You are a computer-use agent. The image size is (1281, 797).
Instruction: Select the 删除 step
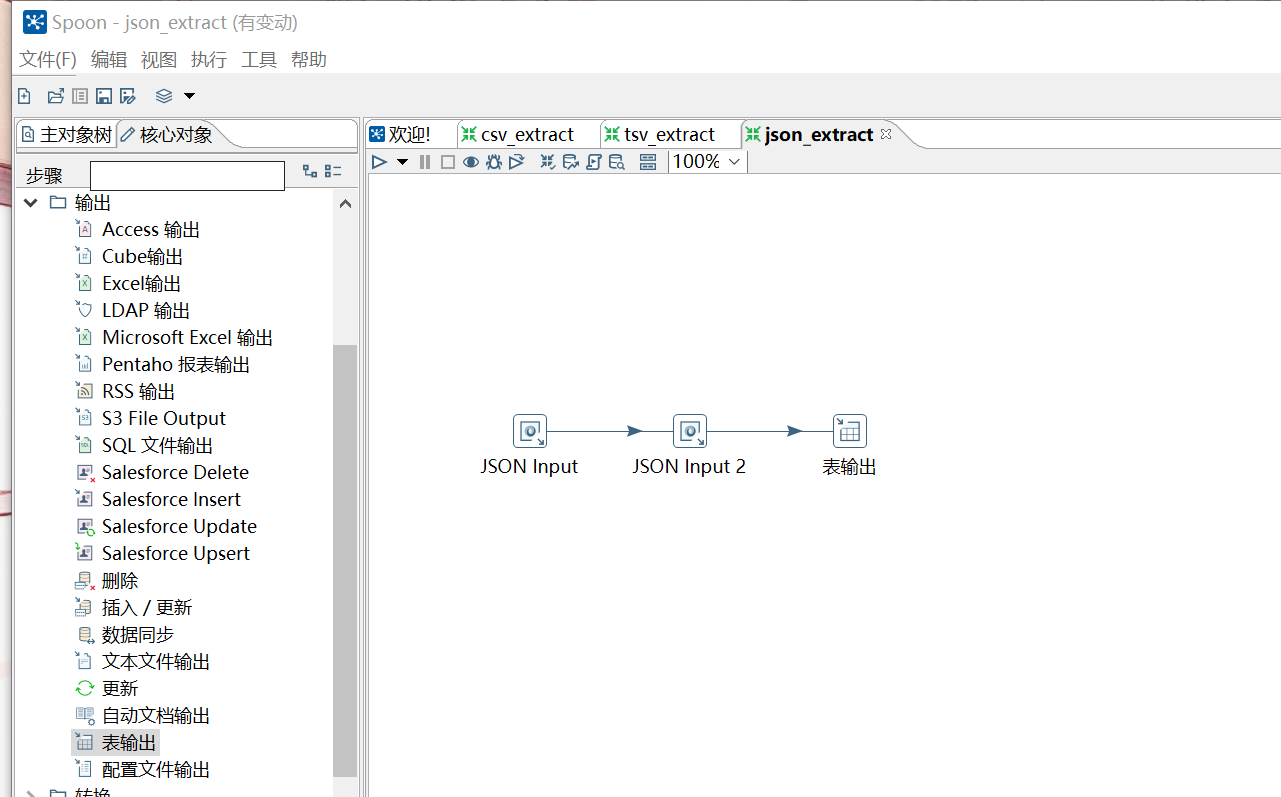(x=107, y=581)
